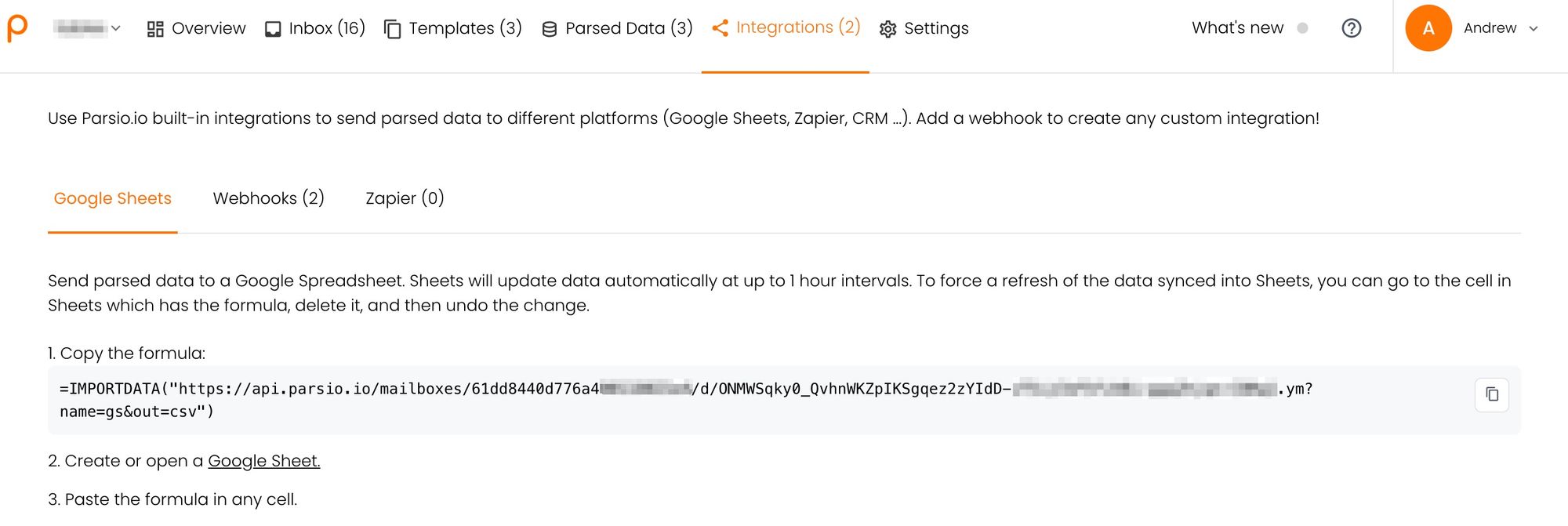Click the orange Andrew avatar circle
The image size is (1568, 526).
coord(1428,28)
